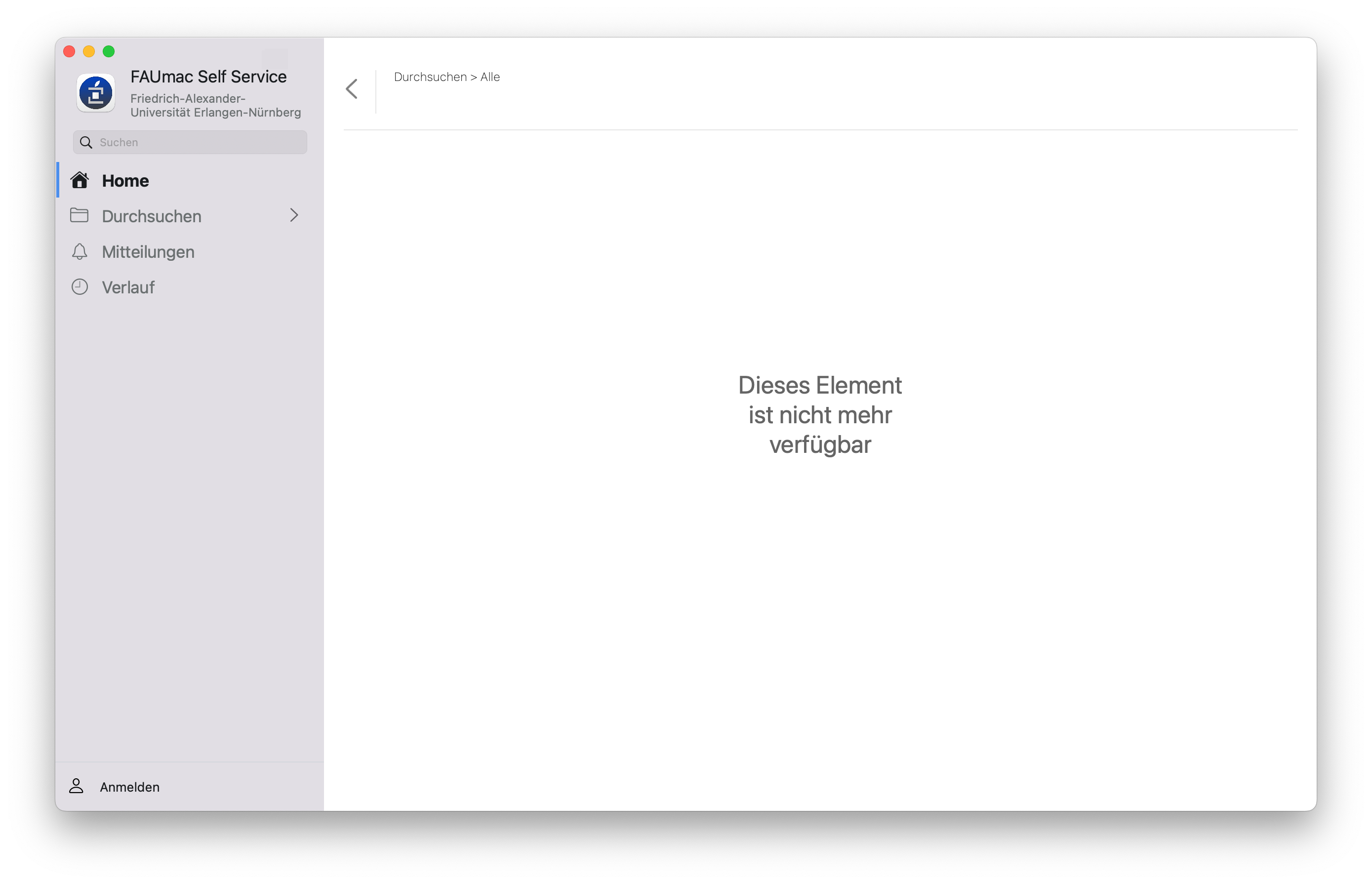The width and height of the screenshot is (1372, 884).
Task: Open the Verlauf history label
Action: pos(128,287)
